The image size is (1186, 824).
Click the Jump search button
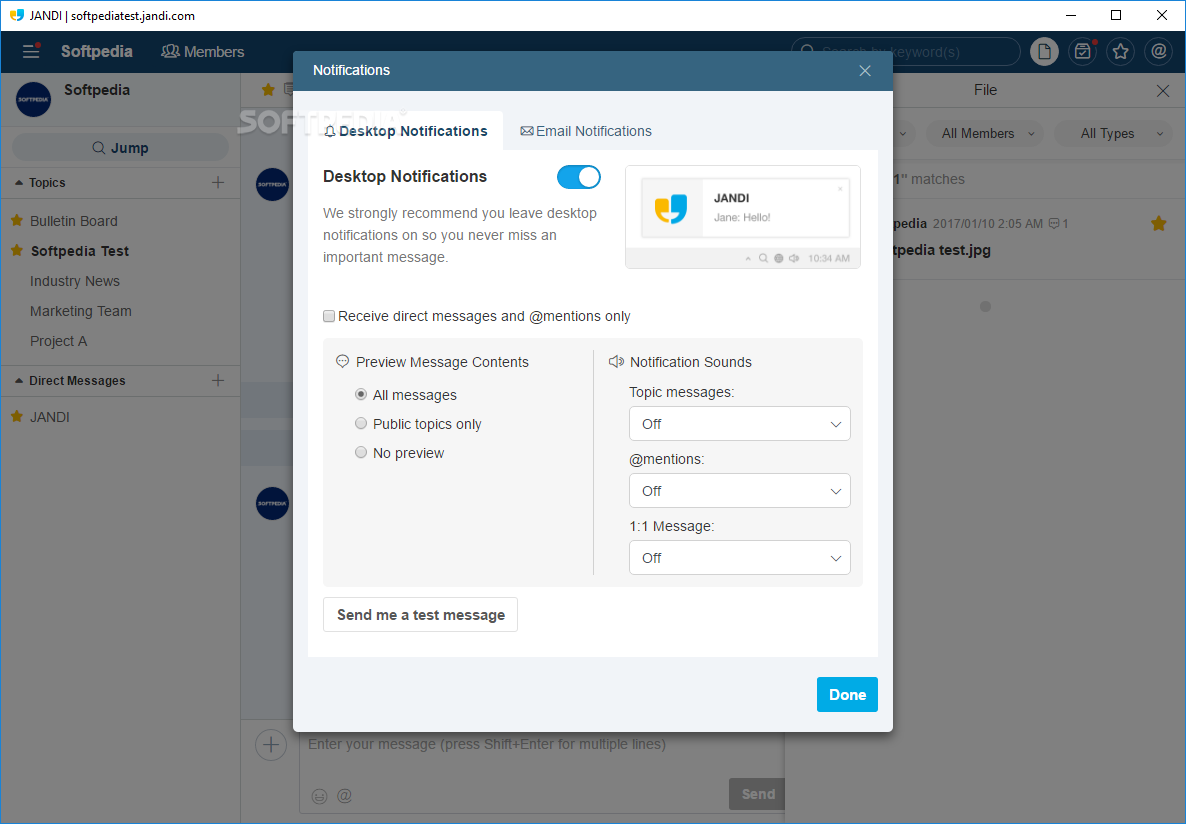[x=120, y=148]
